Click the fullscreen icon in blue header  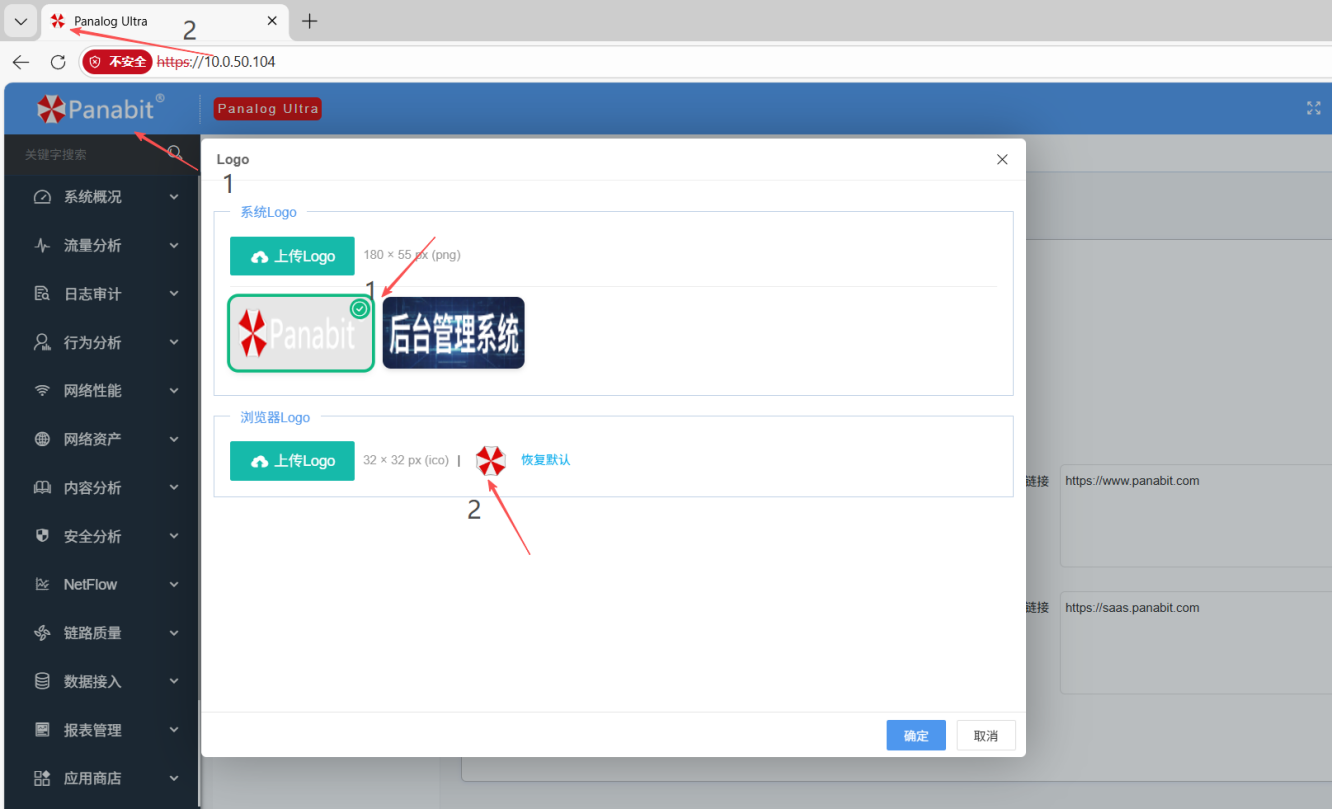(x=1314, y=108)
